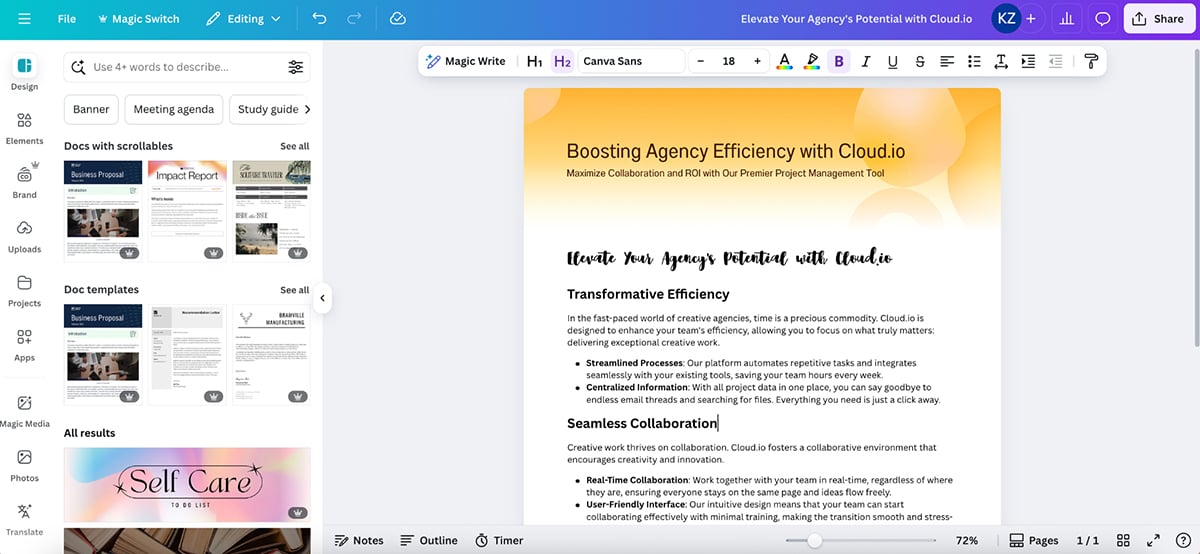1200x554 pixels.
Task: Open the Recommendation Letter template
Action: pos(187,355)
